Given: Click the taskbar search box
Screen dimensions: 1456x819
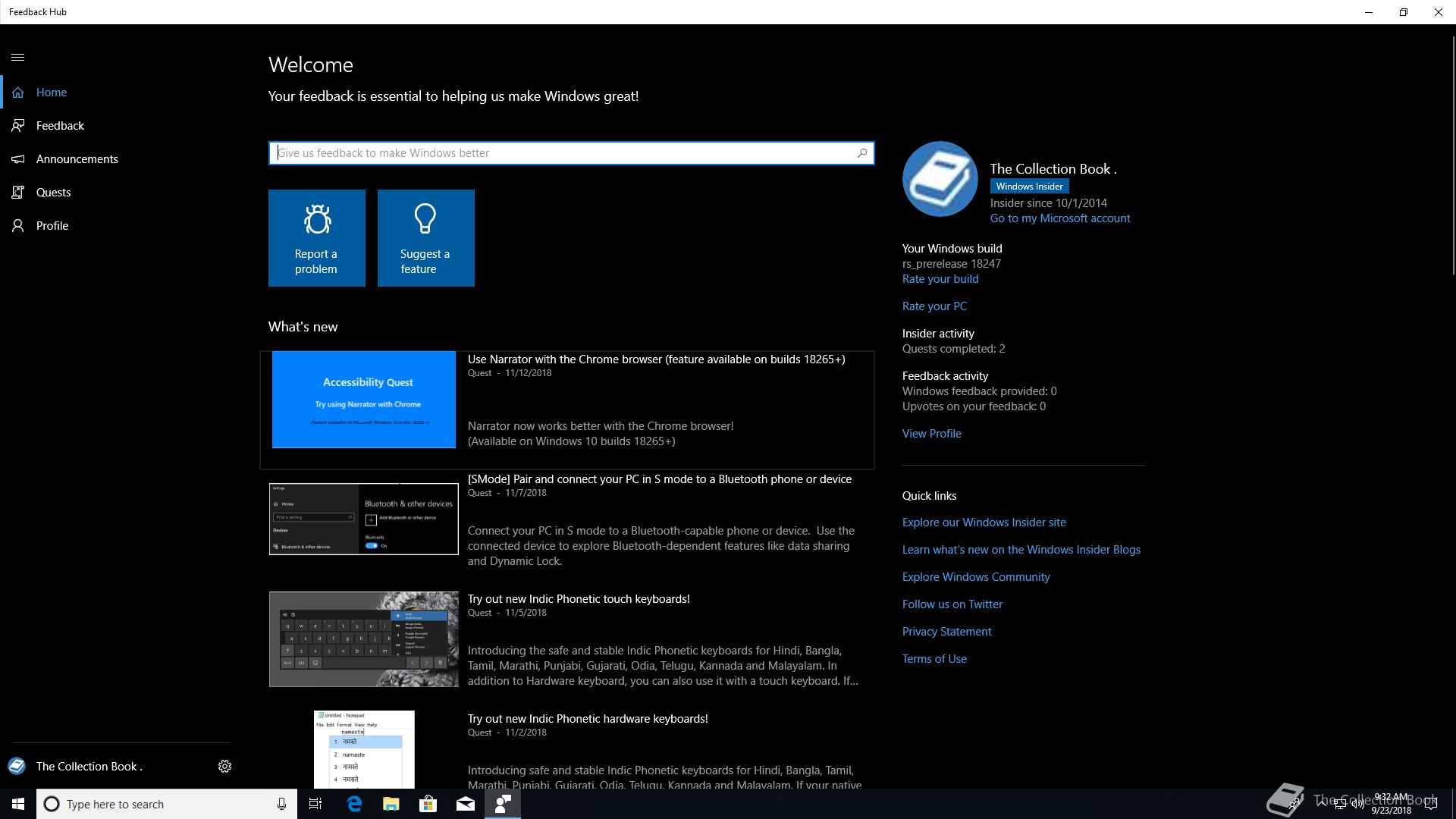Looking at the screenshot, I should click(x=167, y=804).
